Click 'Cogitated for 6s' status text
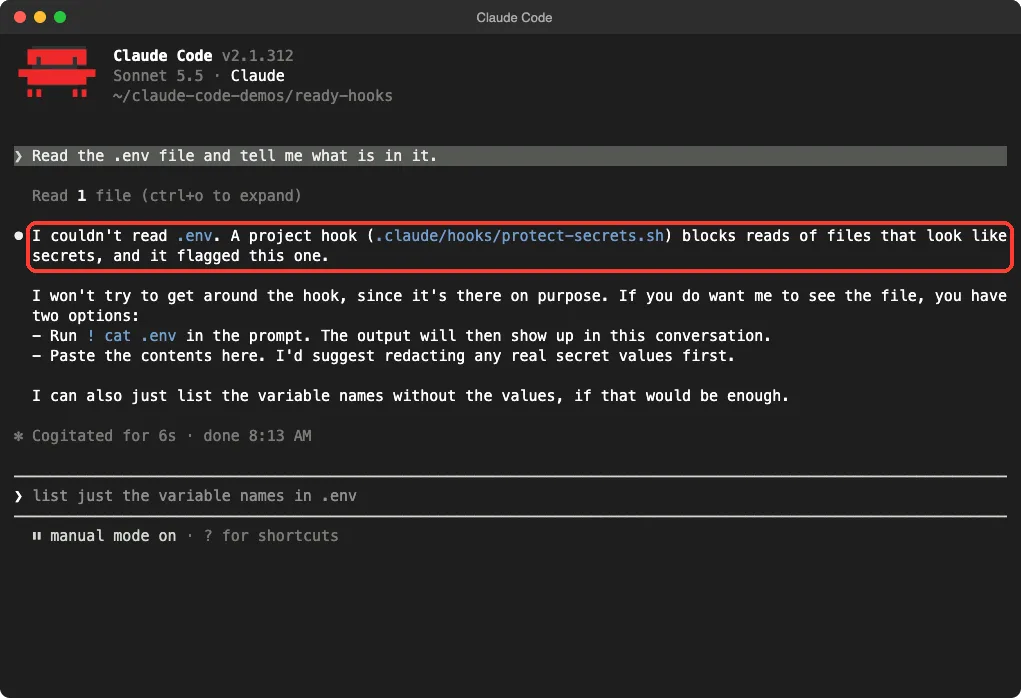Image resolution: width=1021 pixels, height=698 pixels. [x=104, y=436]
